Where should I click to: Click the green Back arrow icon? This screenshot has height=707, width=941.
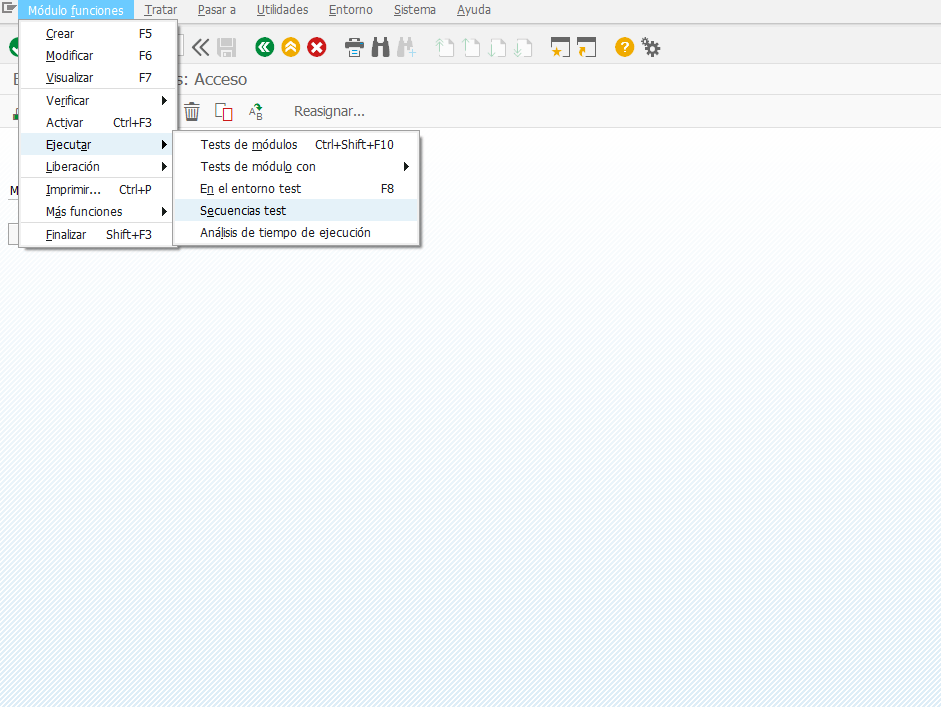[264, 47]
